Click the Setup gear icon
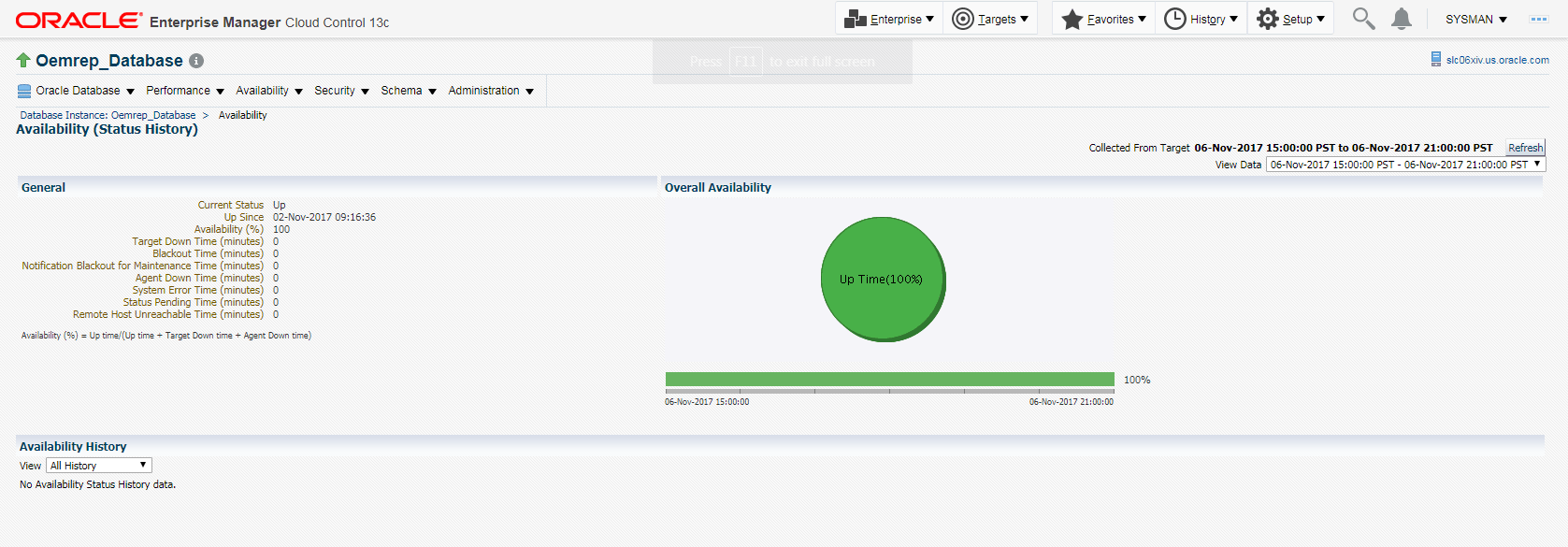1568x547 pixels. (1267, 19)
